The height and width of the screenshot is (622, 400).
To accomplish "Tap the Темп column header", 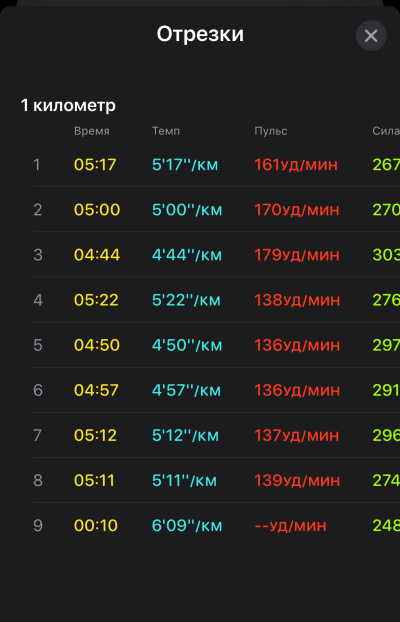I will point(166,131).
